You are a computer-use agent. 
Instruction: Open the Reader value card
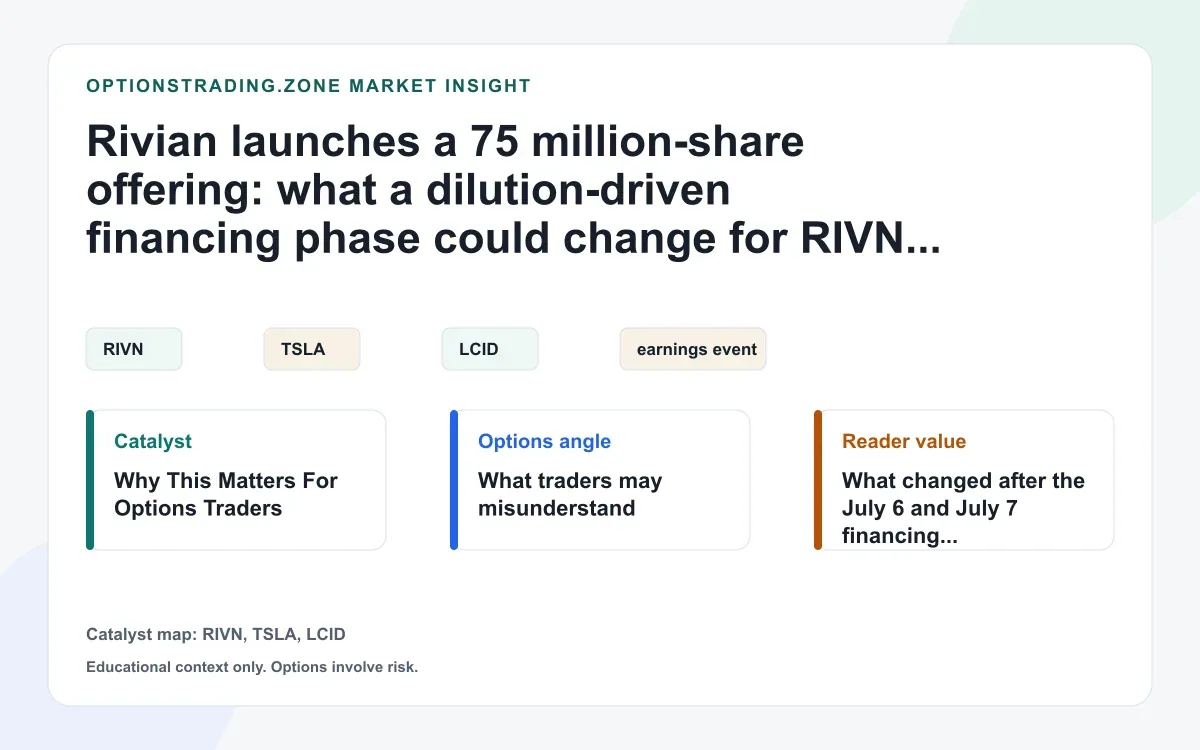point(964,480)
